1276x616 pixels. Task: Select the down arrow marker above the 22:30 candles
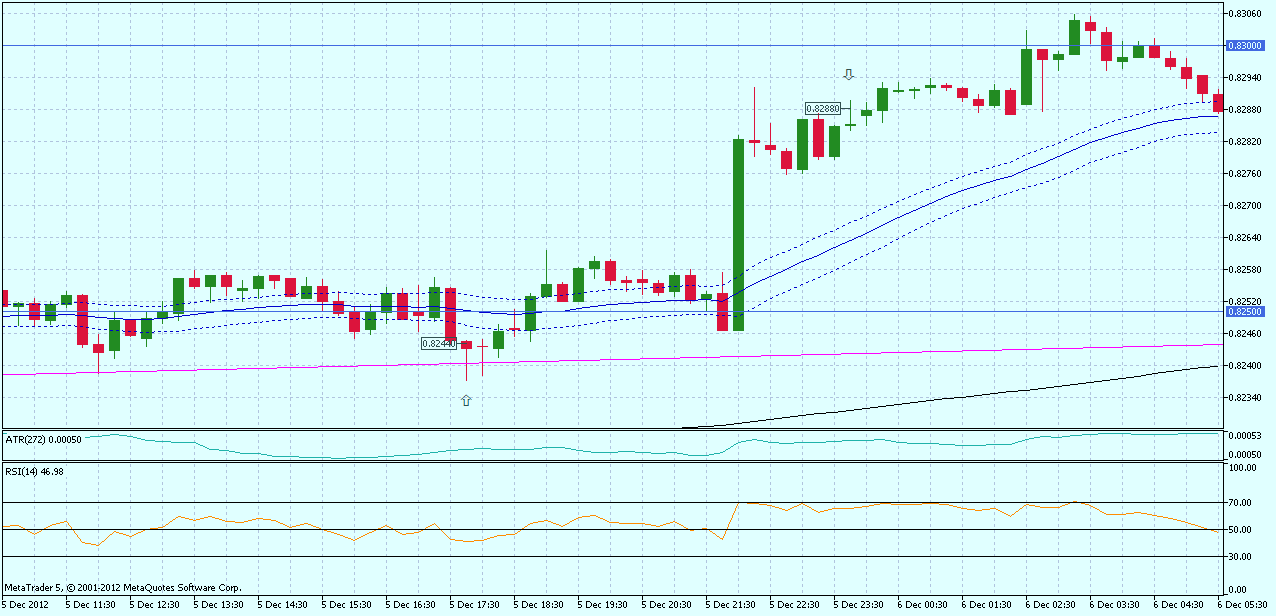click(849, 73)
